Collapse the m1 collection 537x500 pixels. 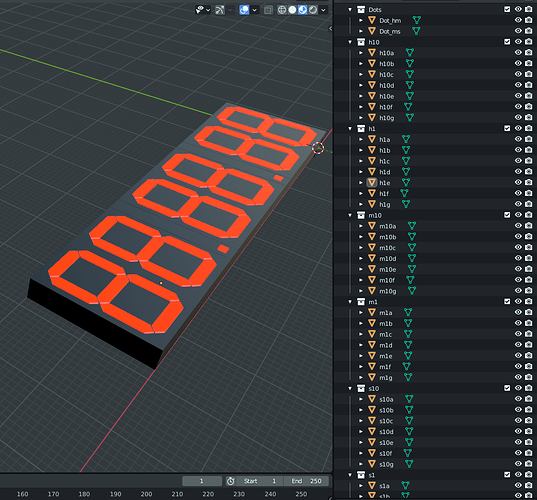(x=350, y=302)
